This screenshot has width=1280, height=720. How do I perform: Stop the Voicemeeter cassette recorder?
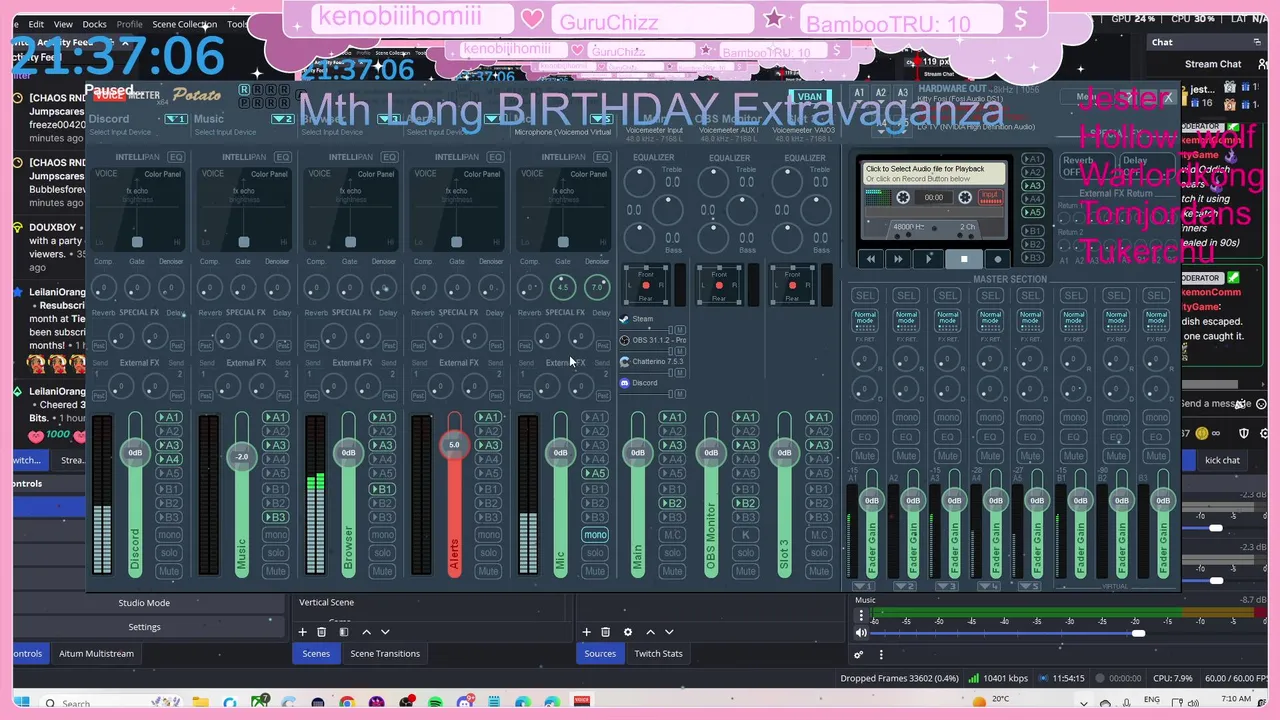click(x=964, y=259)
